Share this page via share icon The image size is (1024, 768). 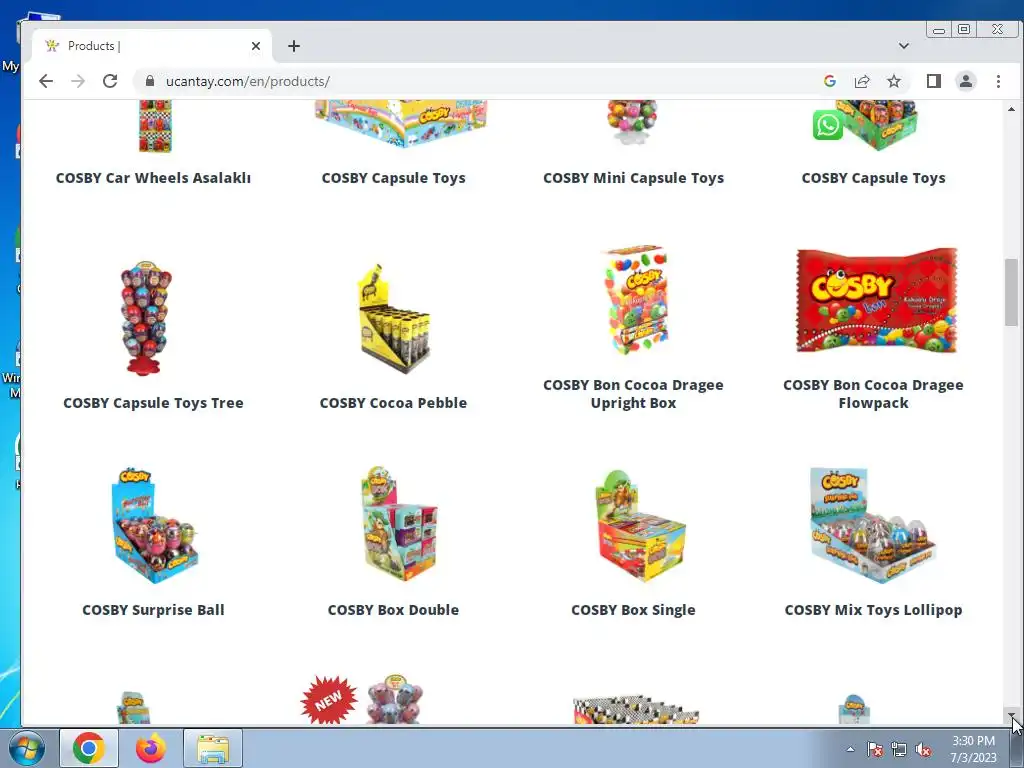click(862, 81)
